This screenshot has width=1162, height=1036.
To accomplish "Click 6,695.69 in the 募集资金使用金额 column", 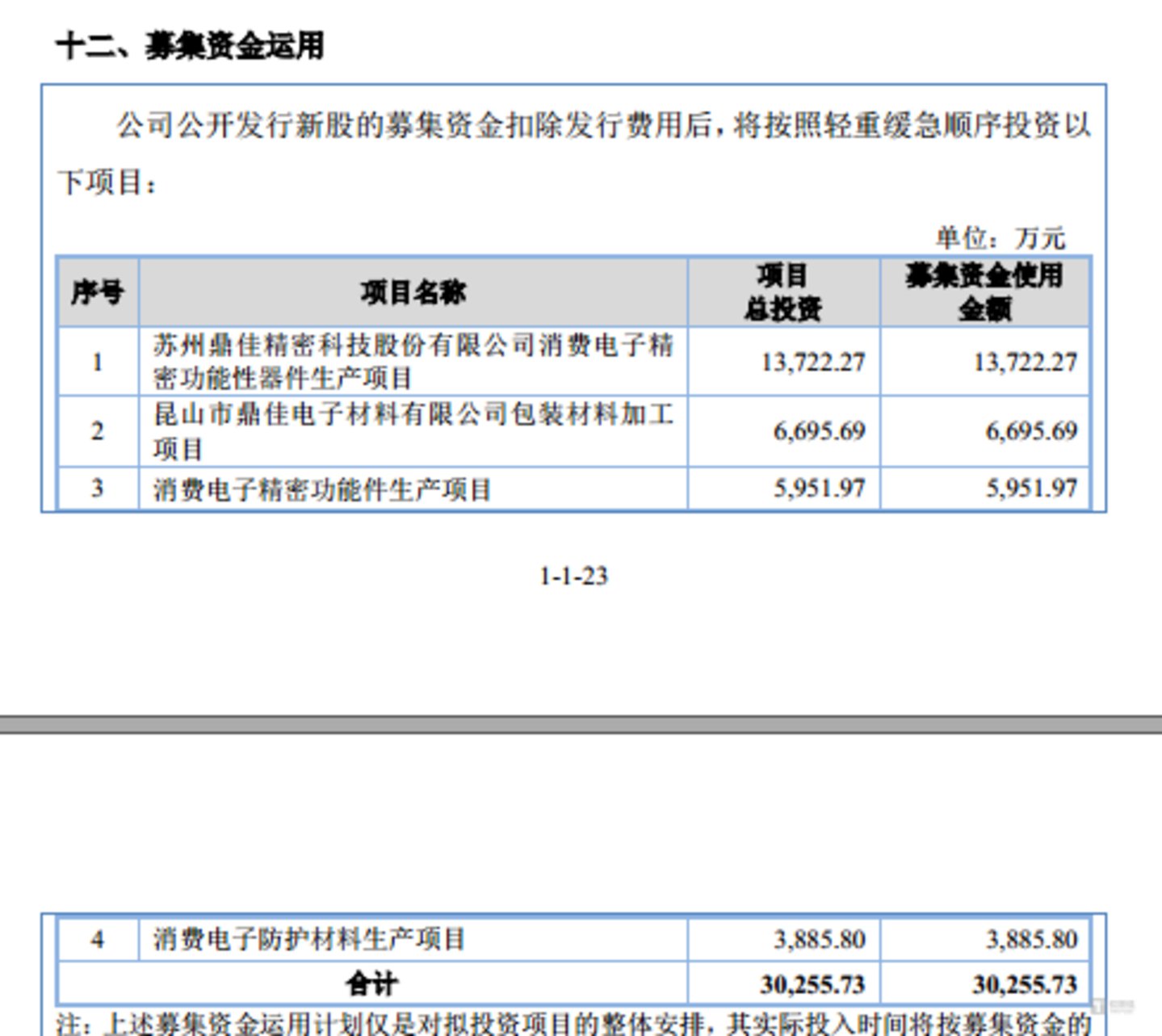I will [1031, 431].
